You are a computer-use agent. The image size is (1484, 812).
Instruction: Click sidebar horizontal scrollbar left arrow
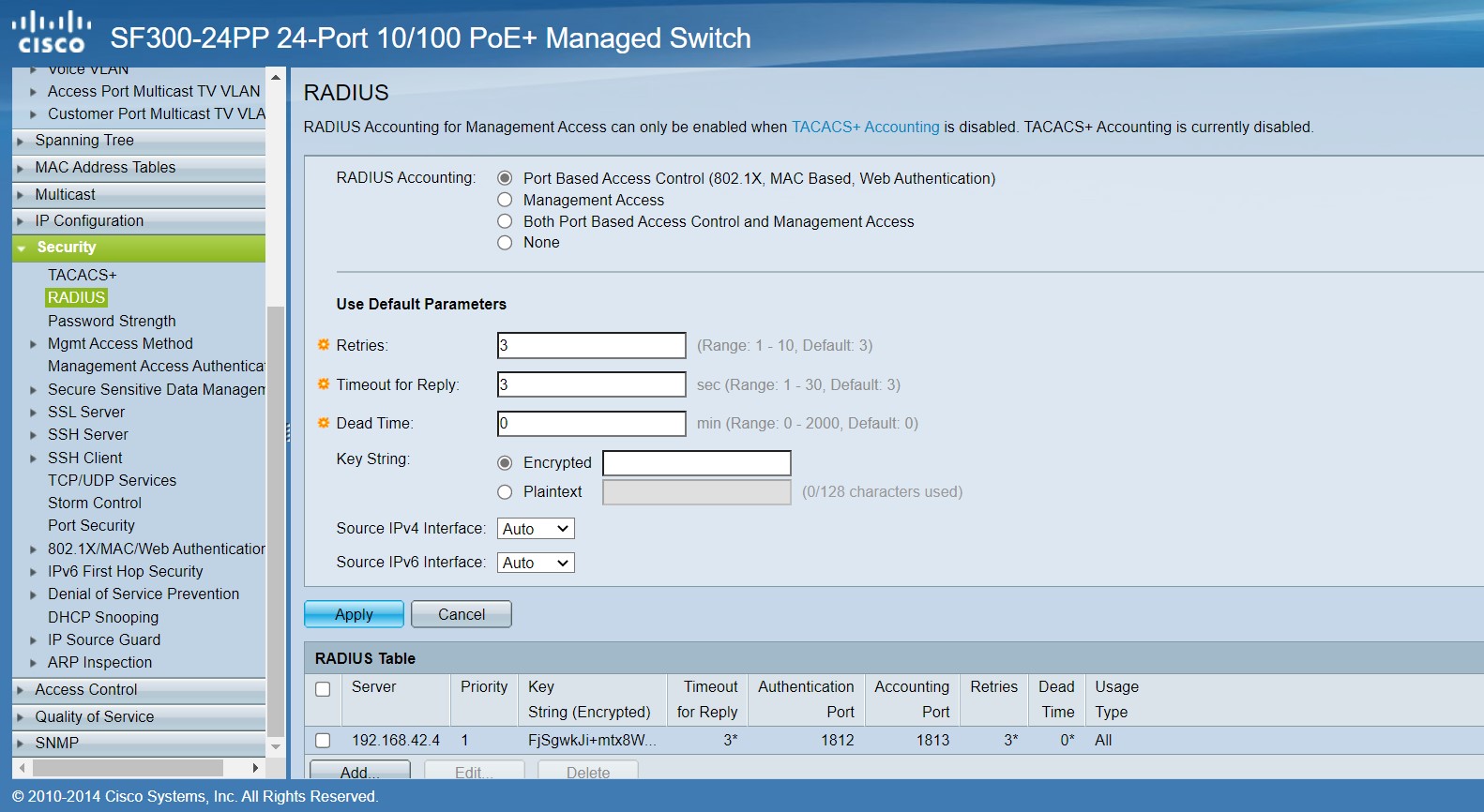pos(21,768)
